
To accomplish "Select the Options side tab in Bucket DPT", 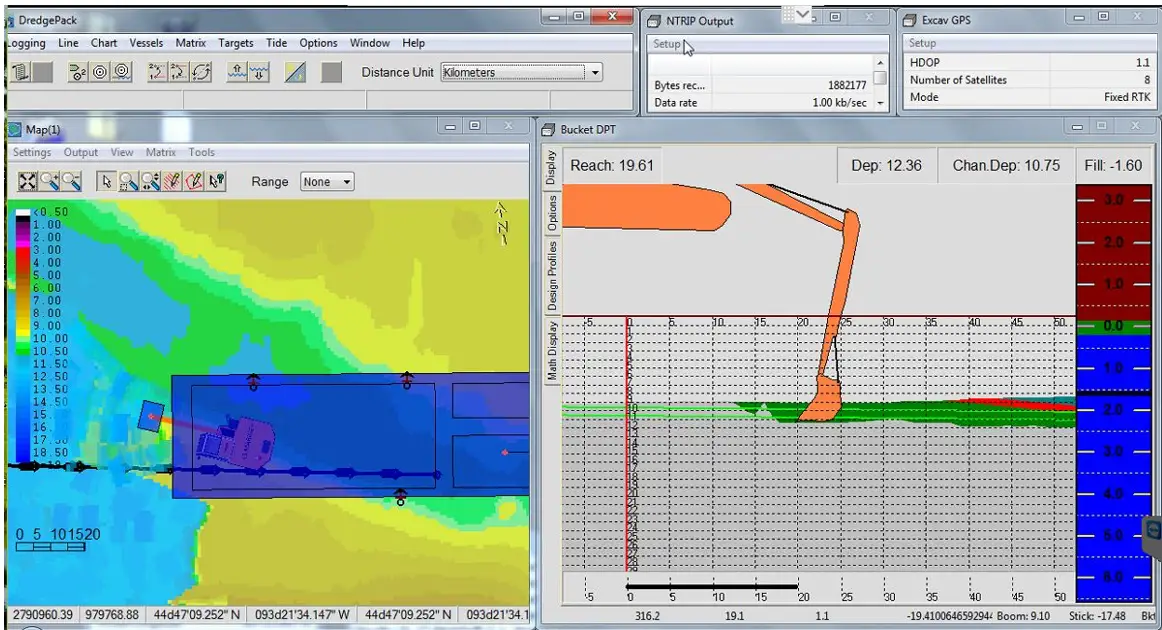I will 551,212.
